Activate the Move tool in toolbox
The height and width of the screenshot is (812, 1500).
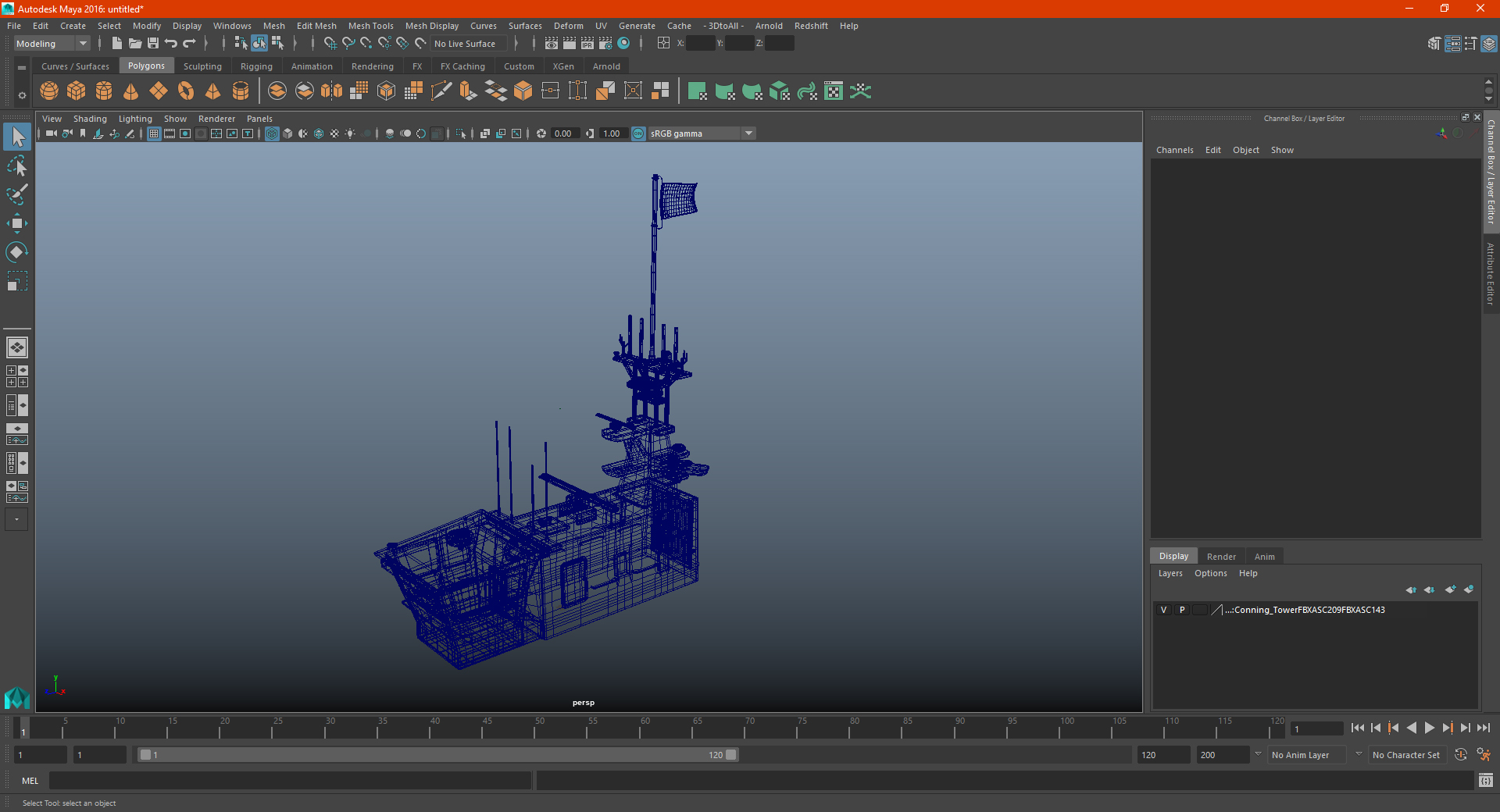pyautogui.click(x=17, y=223)
